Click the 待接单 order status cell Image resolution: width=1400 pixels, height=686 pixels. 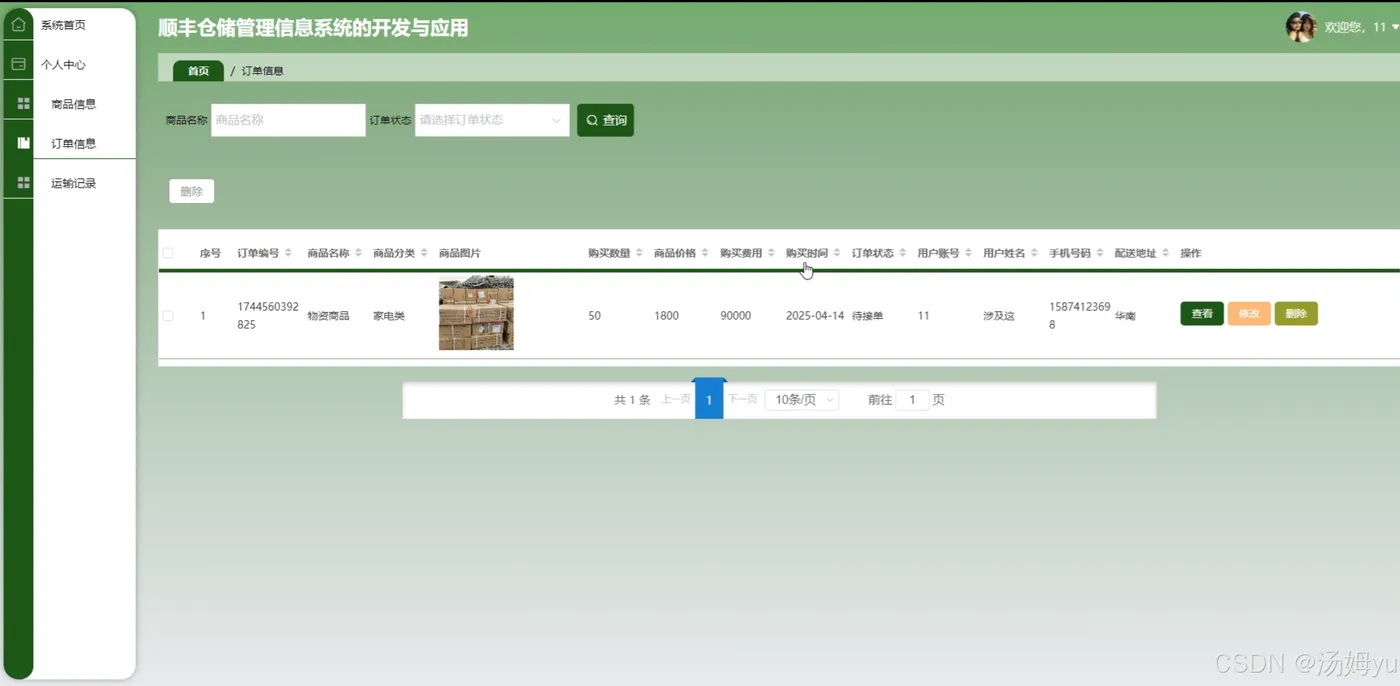867,316
